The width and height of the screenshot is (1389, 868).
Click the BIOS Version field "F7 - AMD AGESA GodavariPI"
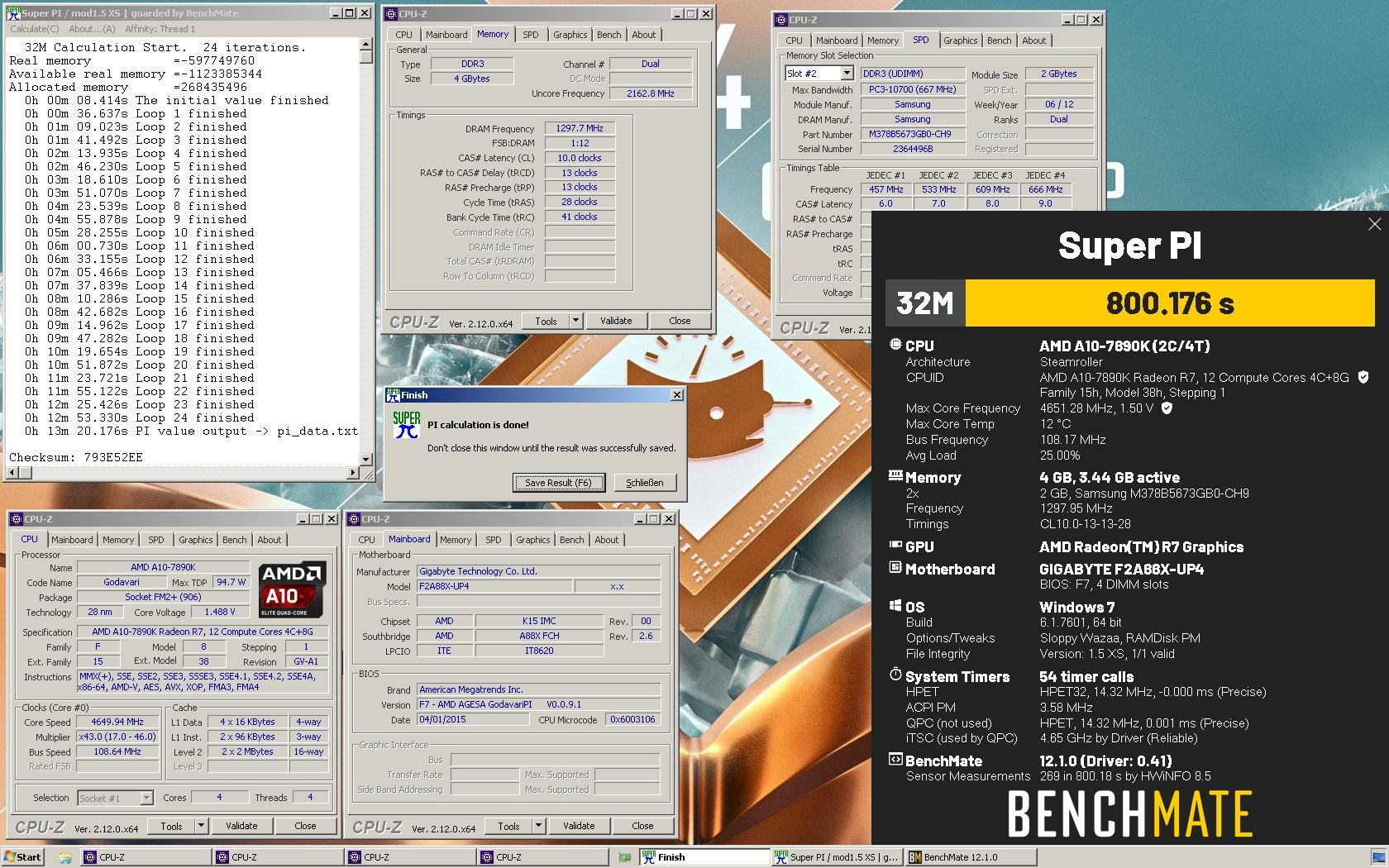(x=538, y=704)
